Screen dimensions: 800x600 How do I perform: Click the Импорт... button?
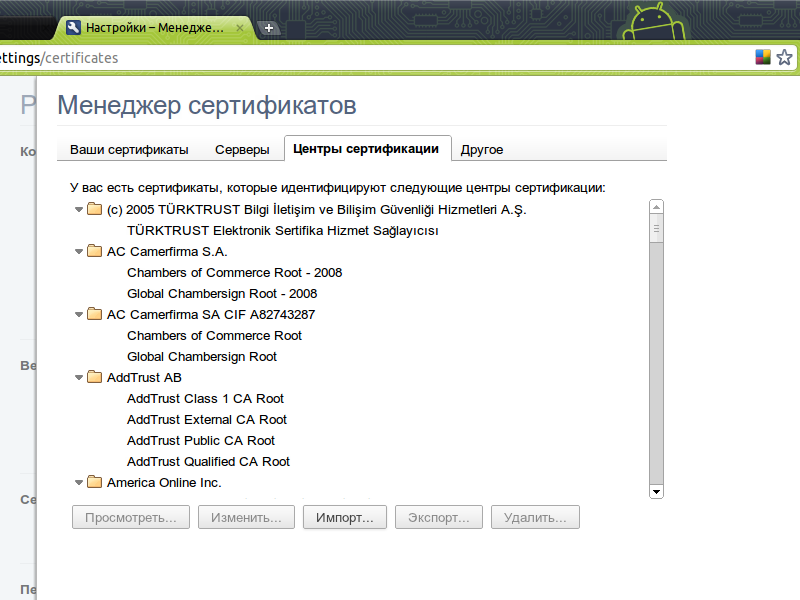345,517
